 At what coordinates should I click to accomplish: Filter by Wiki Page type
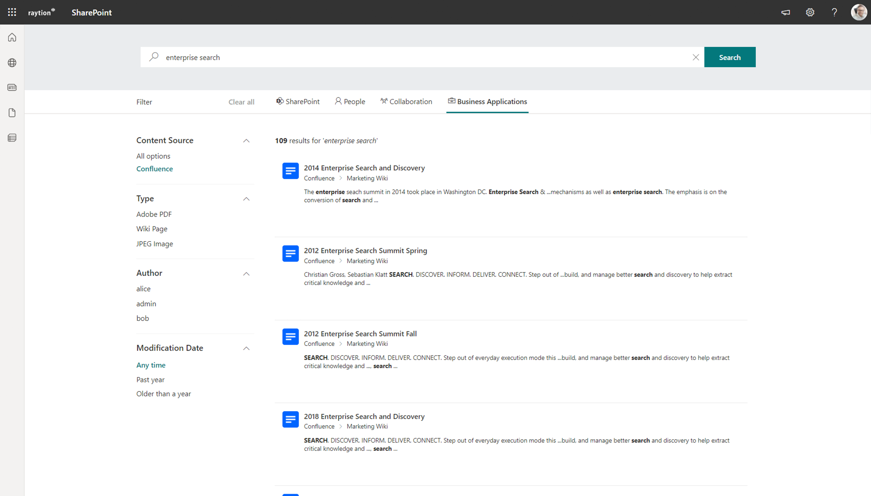[x=152, y=229]
